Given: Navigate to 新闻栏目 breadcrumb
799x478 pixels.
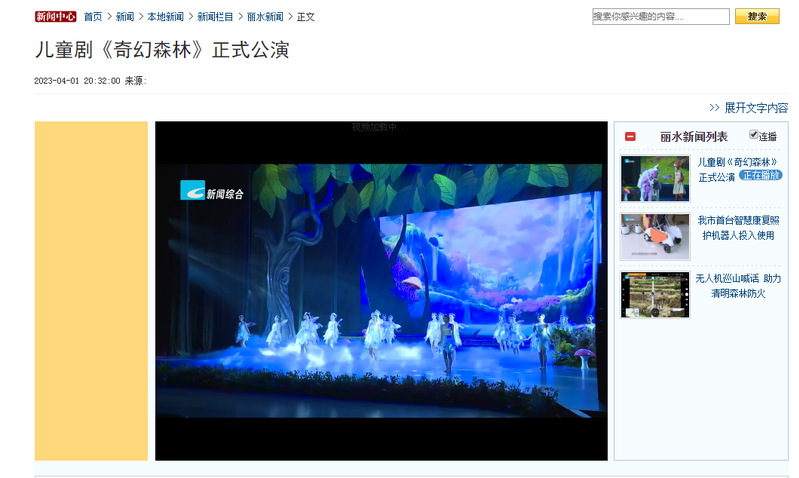Looking at the screenshot, I should pyautogui.click(x=215, y=17).
